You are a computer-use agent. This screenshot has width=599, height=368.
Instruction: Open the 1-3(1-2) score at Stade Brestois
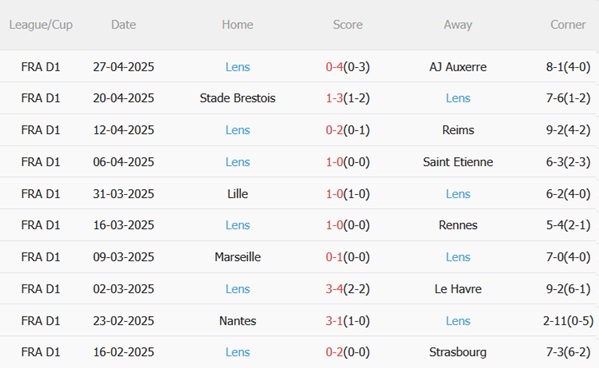pyautogui.click(x=348, y=98)
